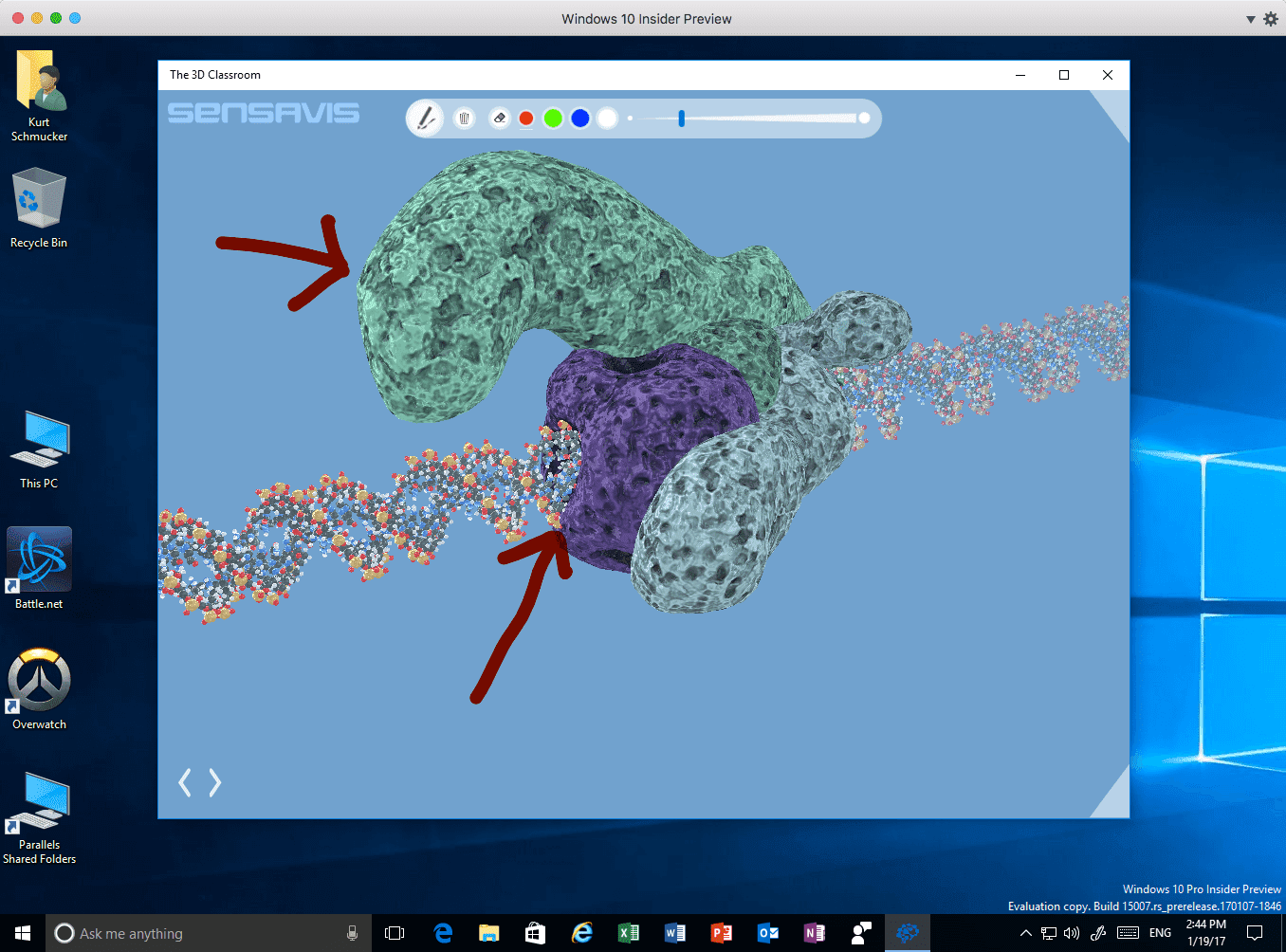Launch OneNote from taskbar
This screenshot has width=1286, height=952.
click(814, 933)
